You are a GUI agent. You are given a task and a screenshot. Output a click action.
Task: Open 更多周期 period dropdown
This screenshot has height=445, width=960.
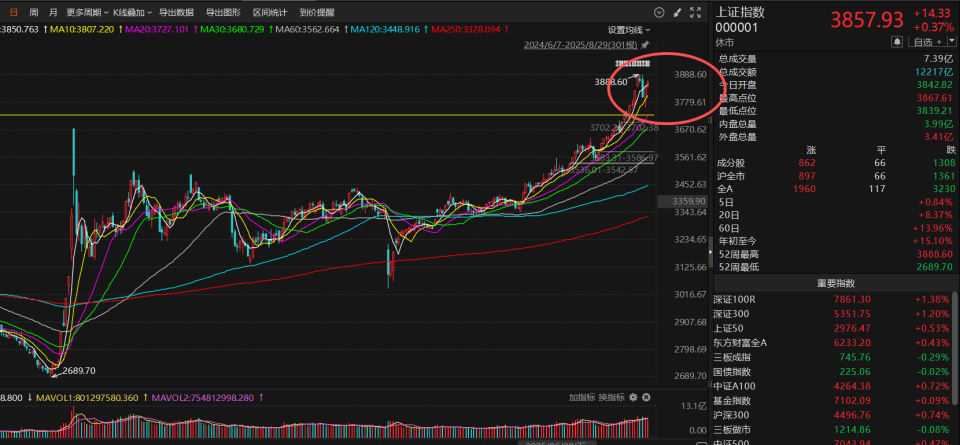click(87, 12)
